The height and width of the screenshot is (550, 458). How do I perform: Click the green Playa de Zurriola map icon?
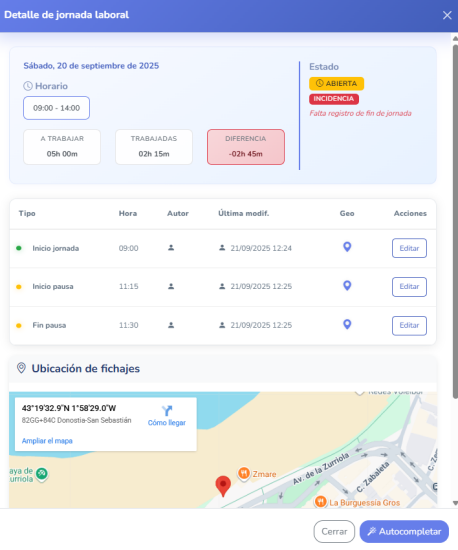[42, 474]
